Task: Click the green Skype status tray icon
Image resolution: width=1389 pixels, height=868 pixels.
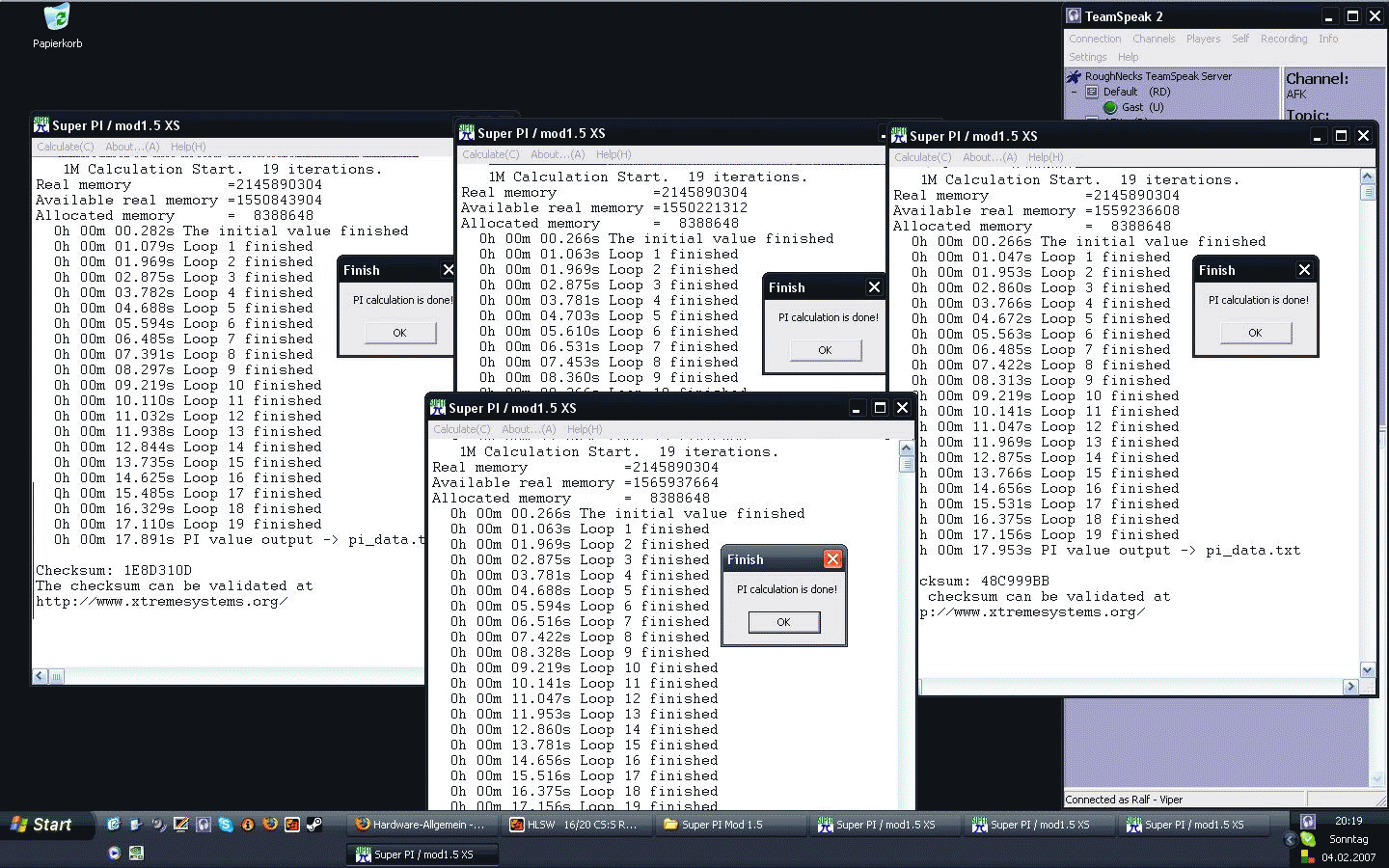Action: pos(1308,839)
